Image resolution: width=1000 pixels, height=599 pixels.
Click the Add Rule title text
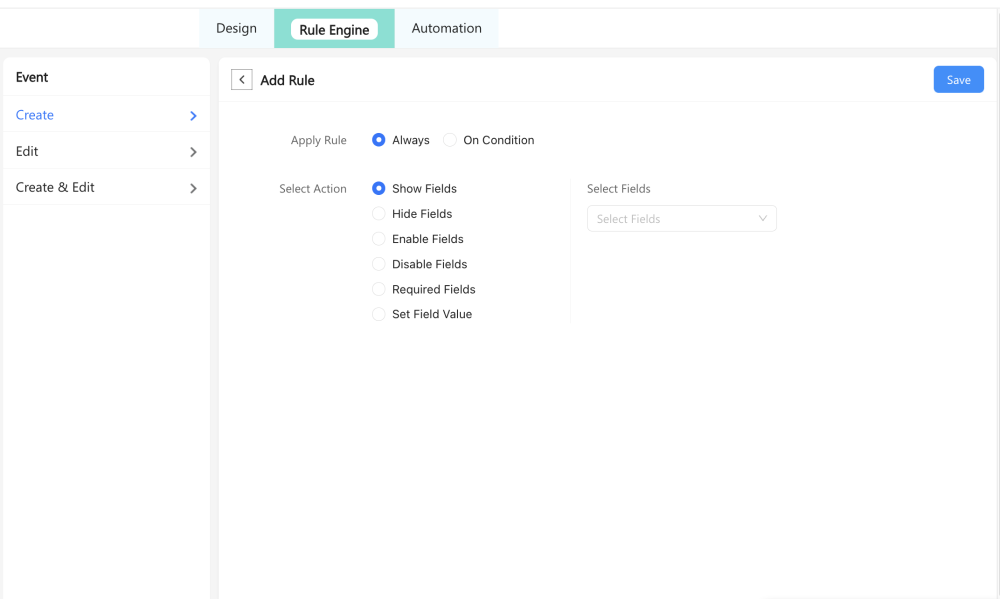(x=287, y=80)
